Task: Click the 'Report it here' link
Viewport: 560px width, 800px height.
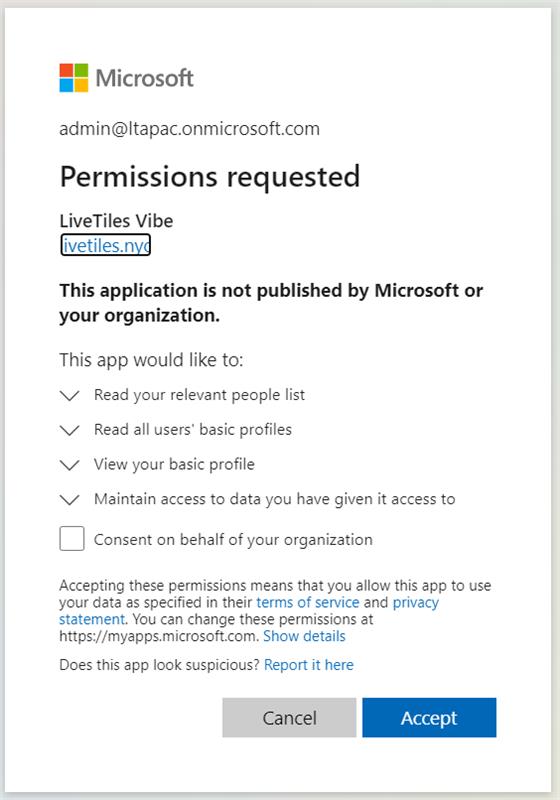Action: point(309,665)
